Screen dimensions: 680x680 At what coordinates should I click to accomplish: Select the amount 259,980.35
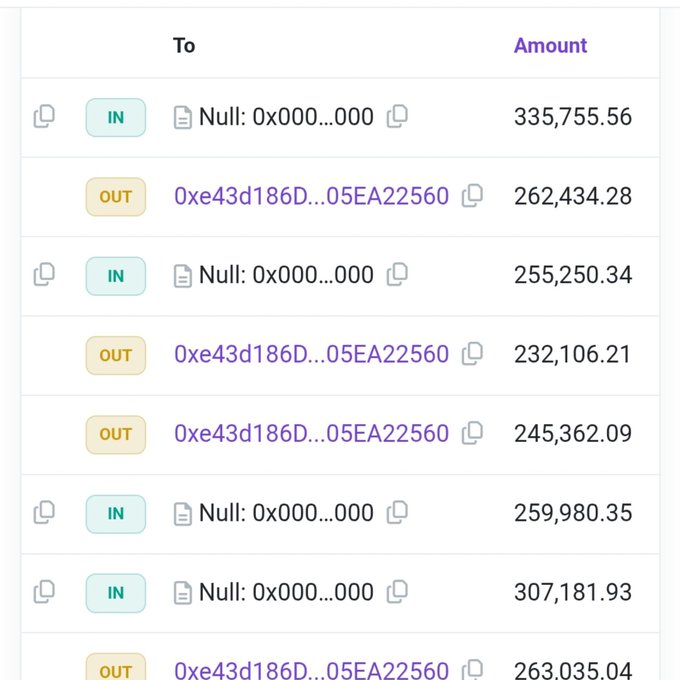coord(573,513)
